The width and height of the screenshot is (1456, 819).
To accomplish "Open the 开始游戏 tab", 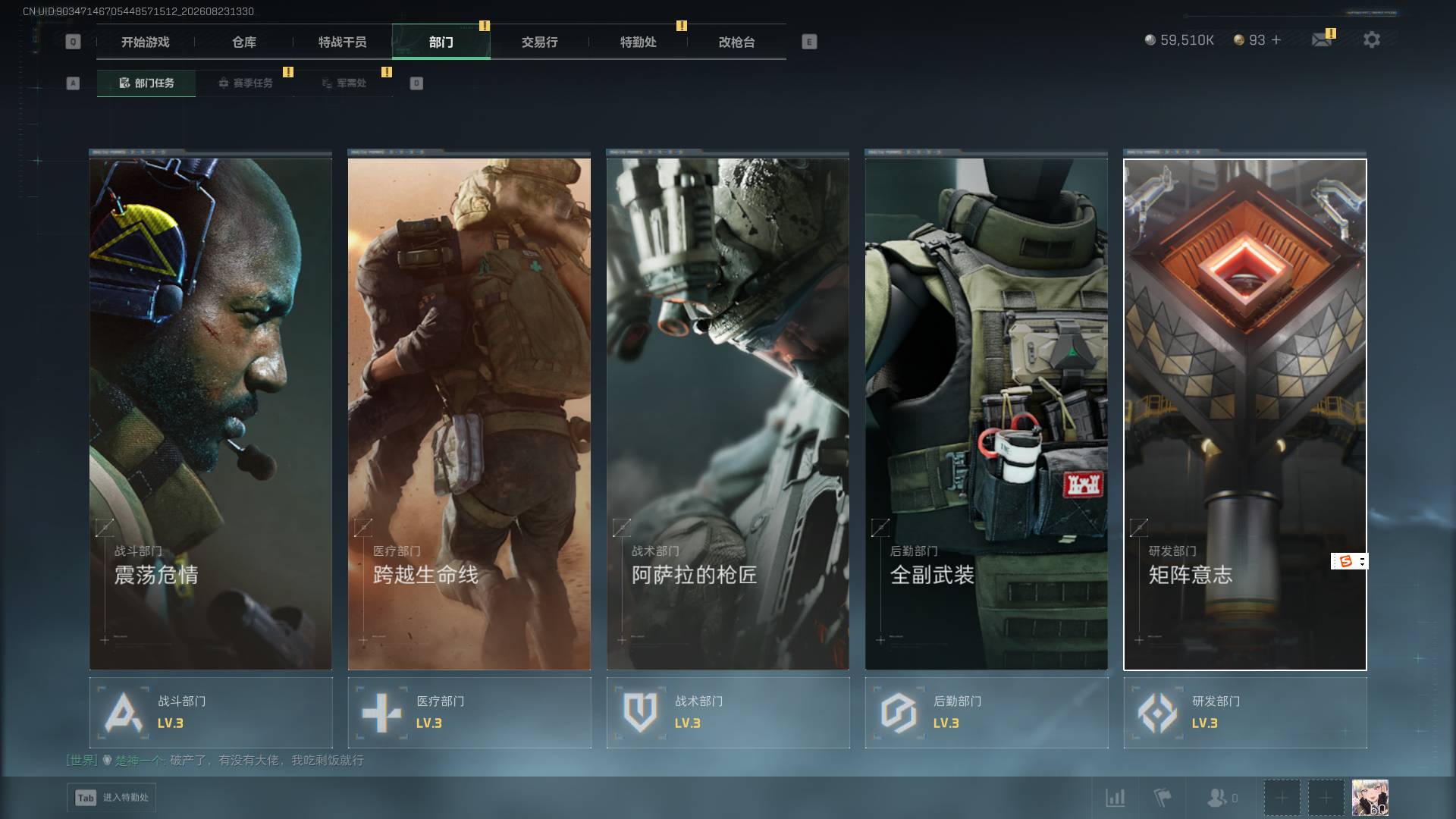I will tap(146, 42).
